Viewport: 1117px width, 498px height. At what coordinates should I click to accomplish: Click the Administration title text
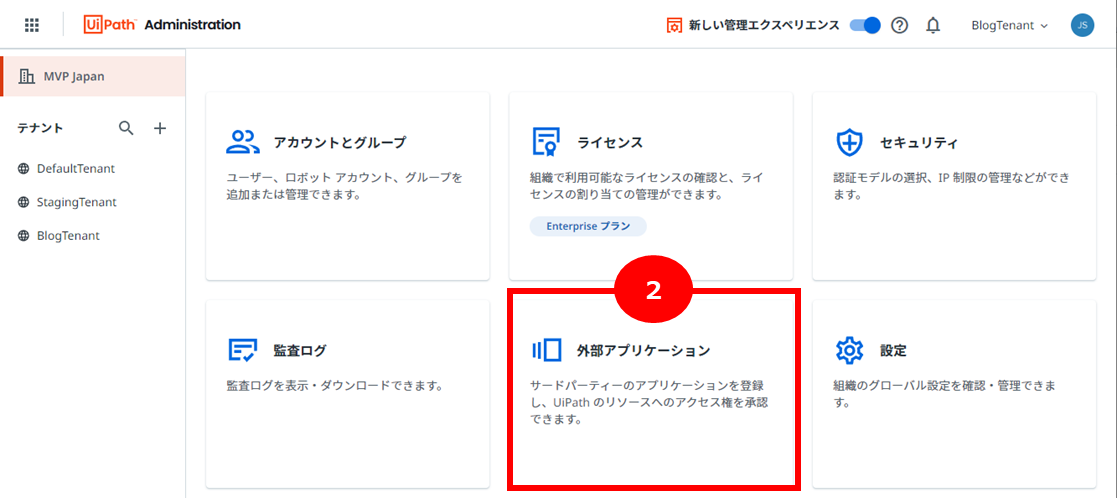pyautogui.click(x=192, y=24)
